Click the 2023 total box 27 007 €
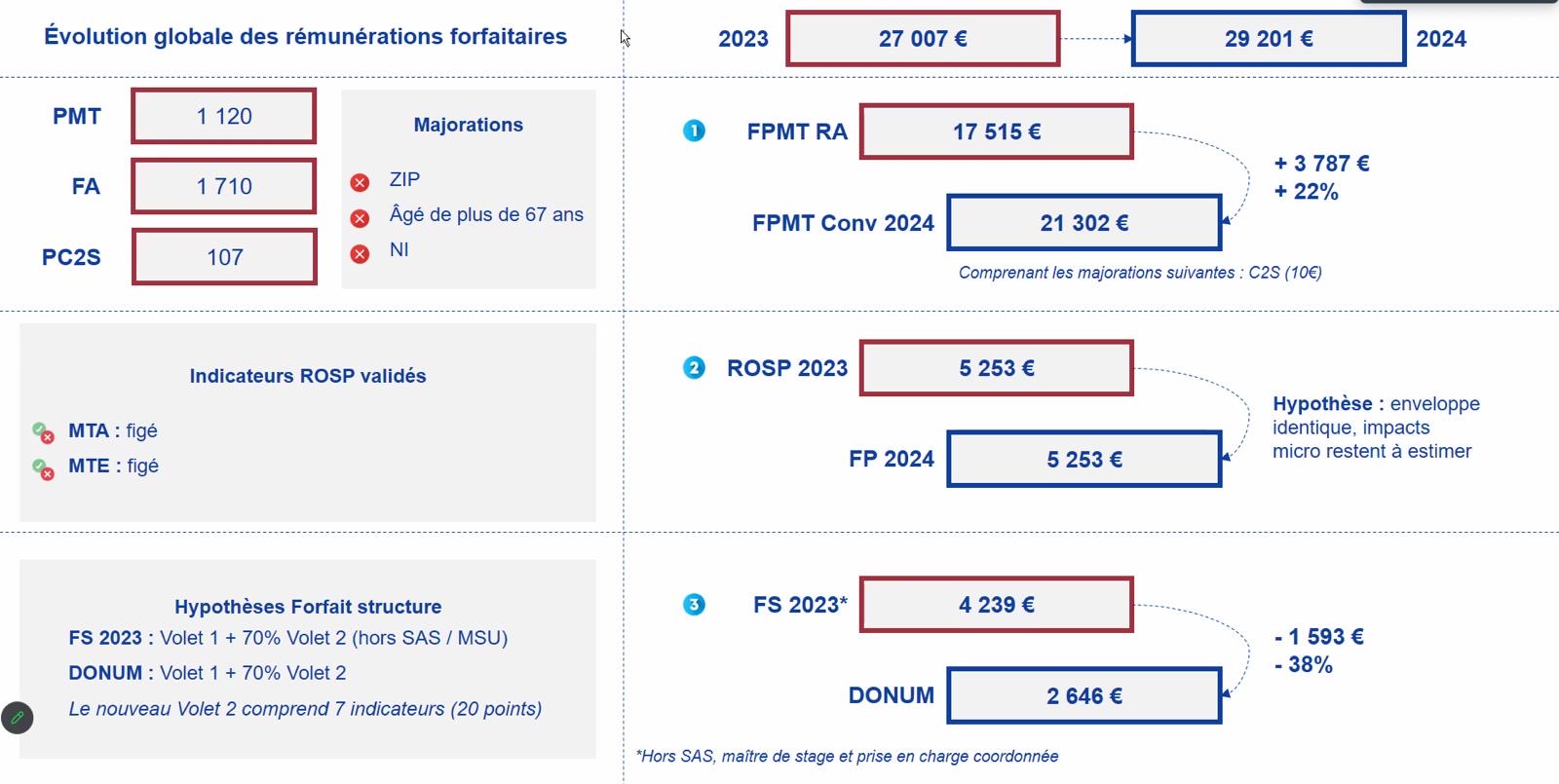Screen dimensions: 1559x784 tap(923, 39)
